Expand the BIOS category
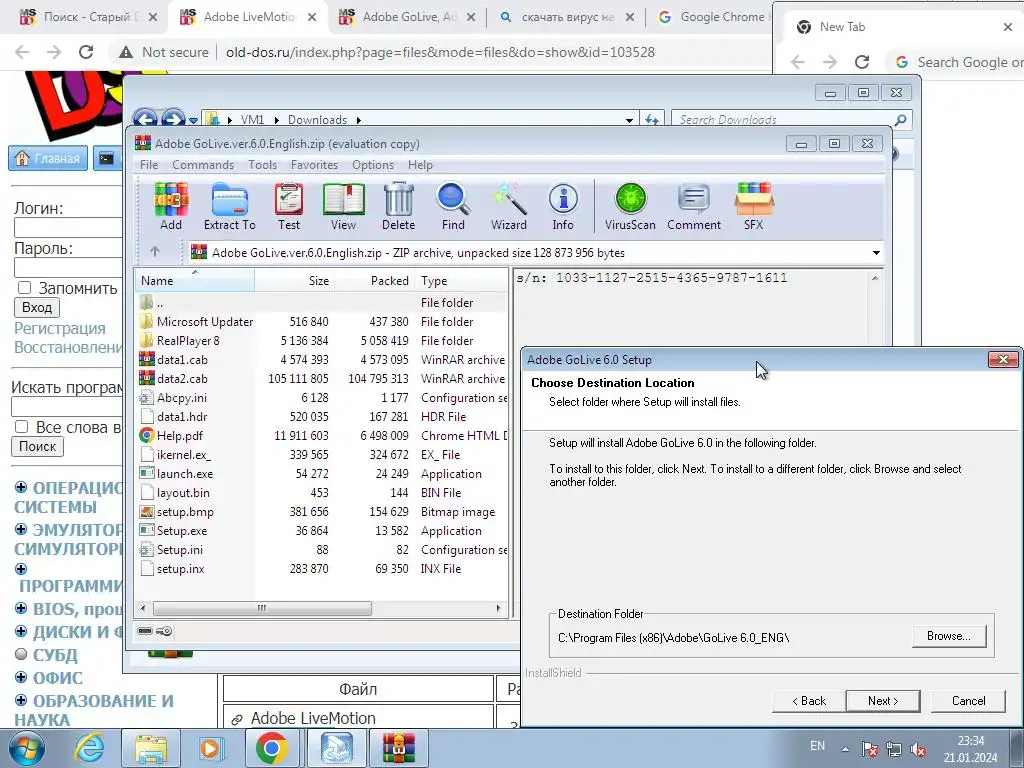Viewport: 1024px width, 768px height. point(21,608)
